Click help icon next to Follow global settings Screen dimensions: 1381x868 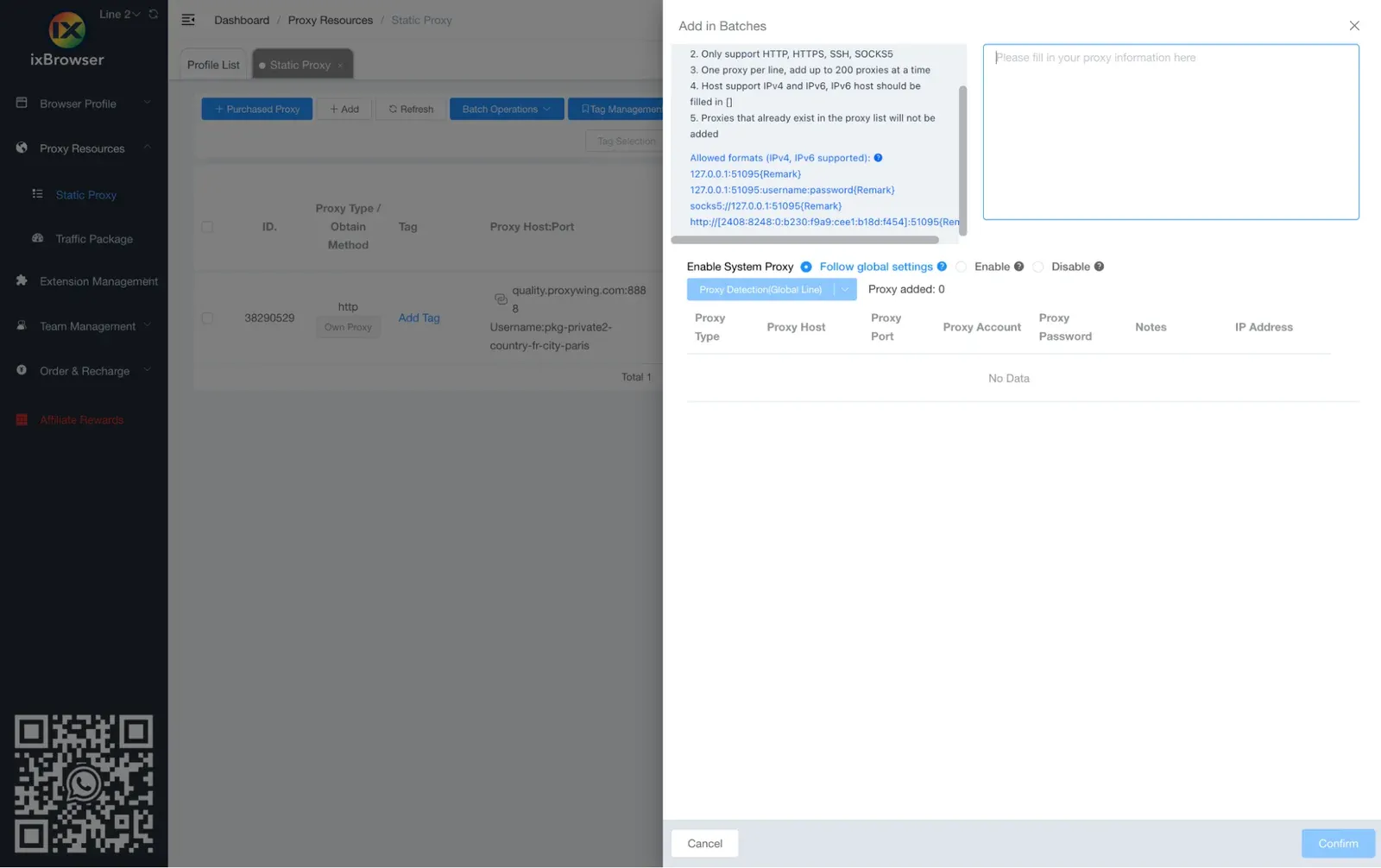click(942, 267)
